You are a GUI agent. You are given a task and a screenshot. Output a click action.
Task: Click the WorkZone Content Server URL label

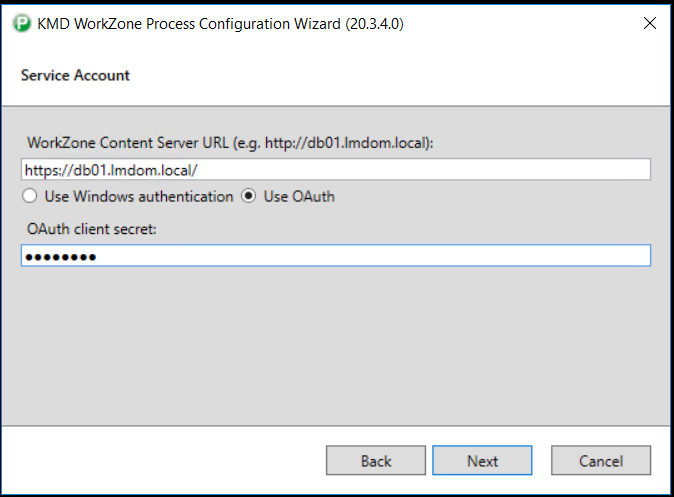pyautogui.click(x=230, y=143)
